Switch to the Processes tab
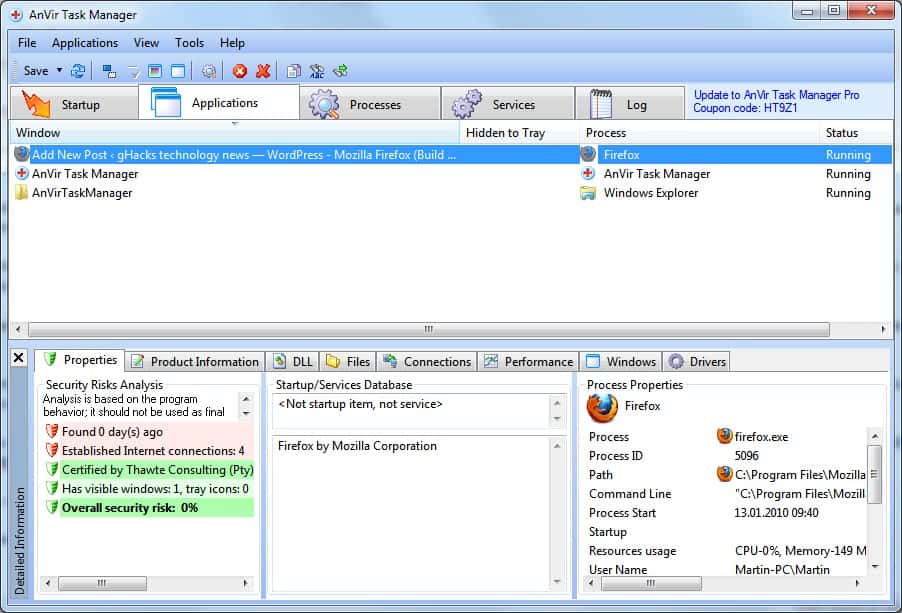Image resolution: width=902 pixels, height=613 pixels. pos(370,104)
